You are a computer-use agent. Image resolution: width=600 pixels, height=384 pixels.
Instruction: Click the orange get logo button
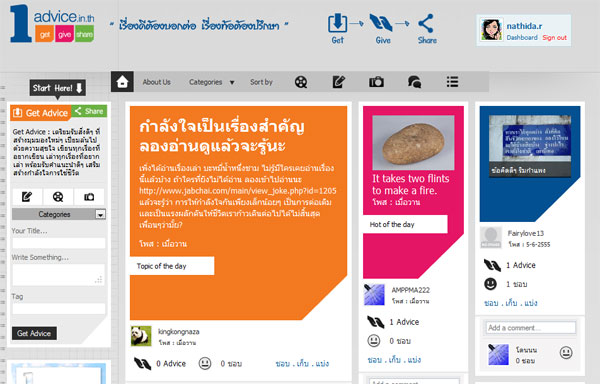tap(44, 34)
